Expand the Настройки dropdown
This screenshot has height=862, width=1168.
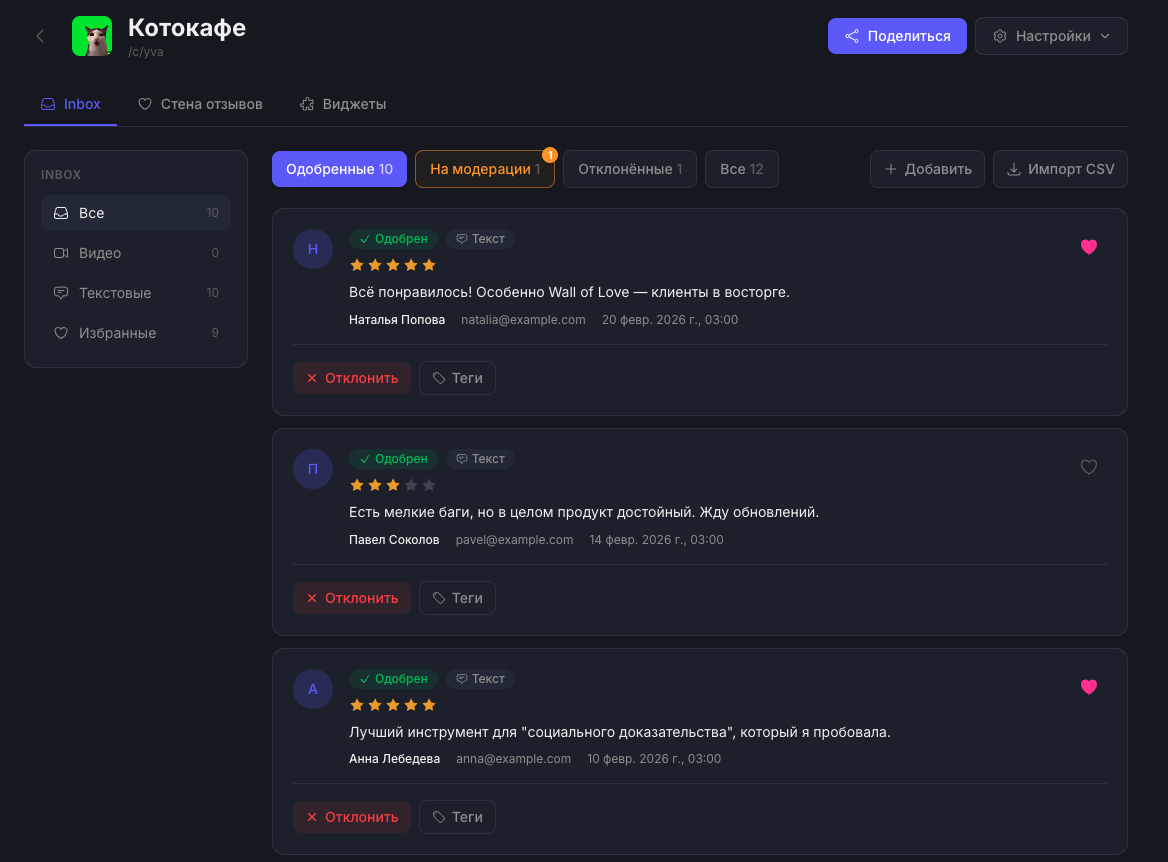pos(1051,36)
